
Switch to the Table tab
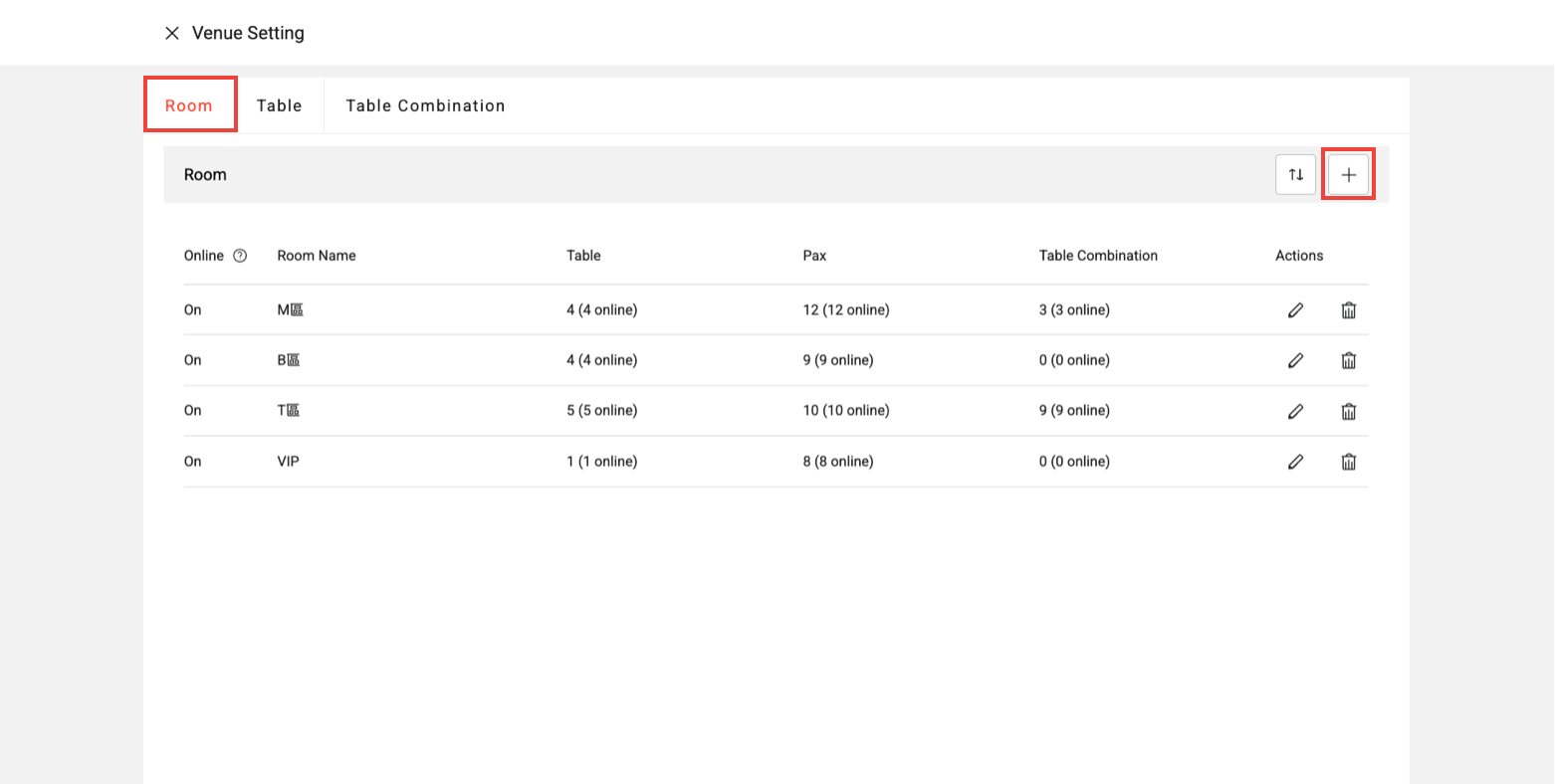coord(279,105)
